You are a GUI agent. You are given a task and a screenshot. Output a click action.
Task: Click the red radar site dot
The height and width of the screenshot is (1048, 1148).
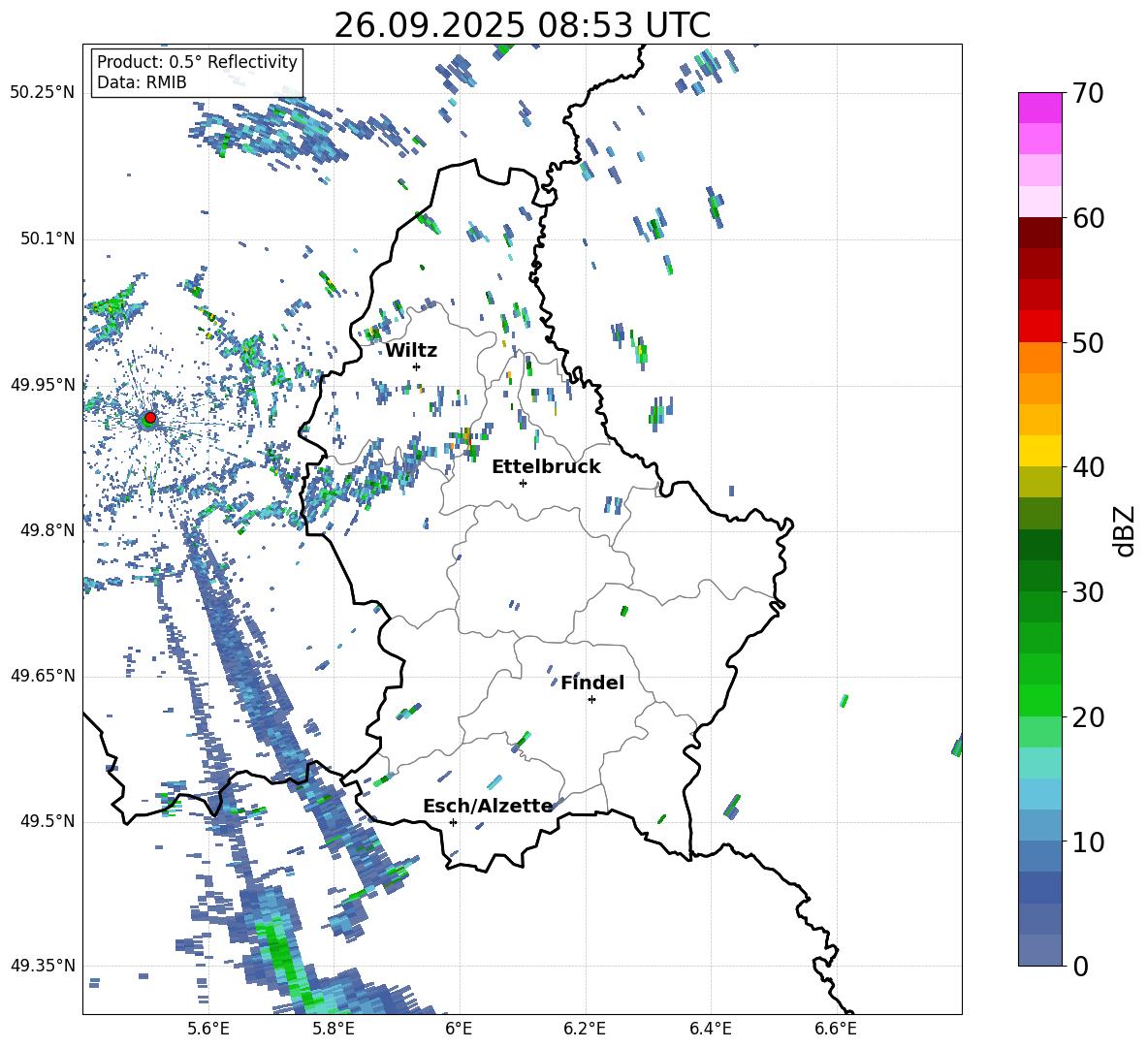pyautogui.click(x=150, y=418)
